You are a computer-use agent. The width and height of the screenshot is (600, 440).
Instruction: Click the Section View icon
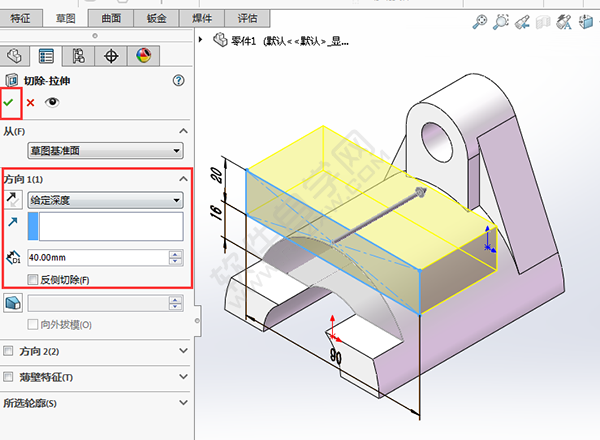543,22
